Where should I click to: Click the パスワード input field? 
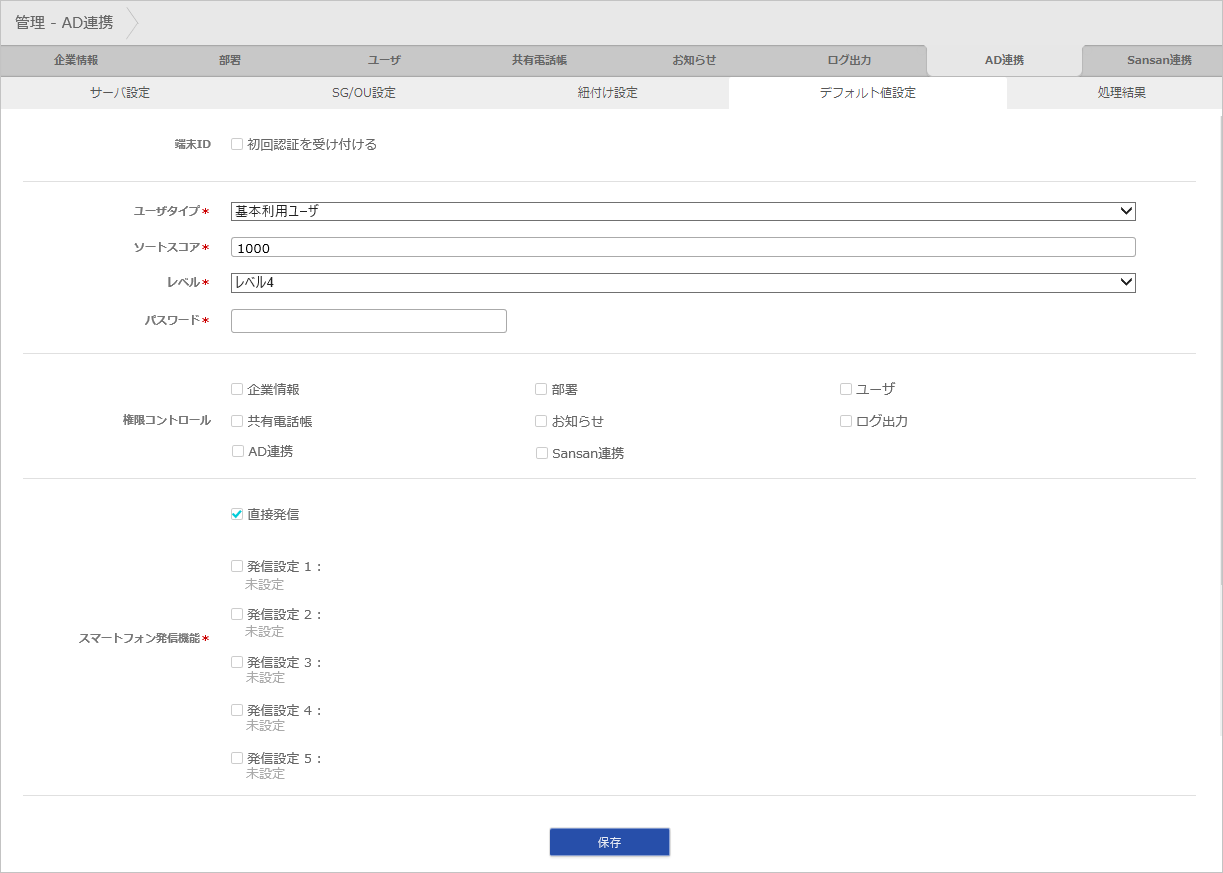(368, 321)
